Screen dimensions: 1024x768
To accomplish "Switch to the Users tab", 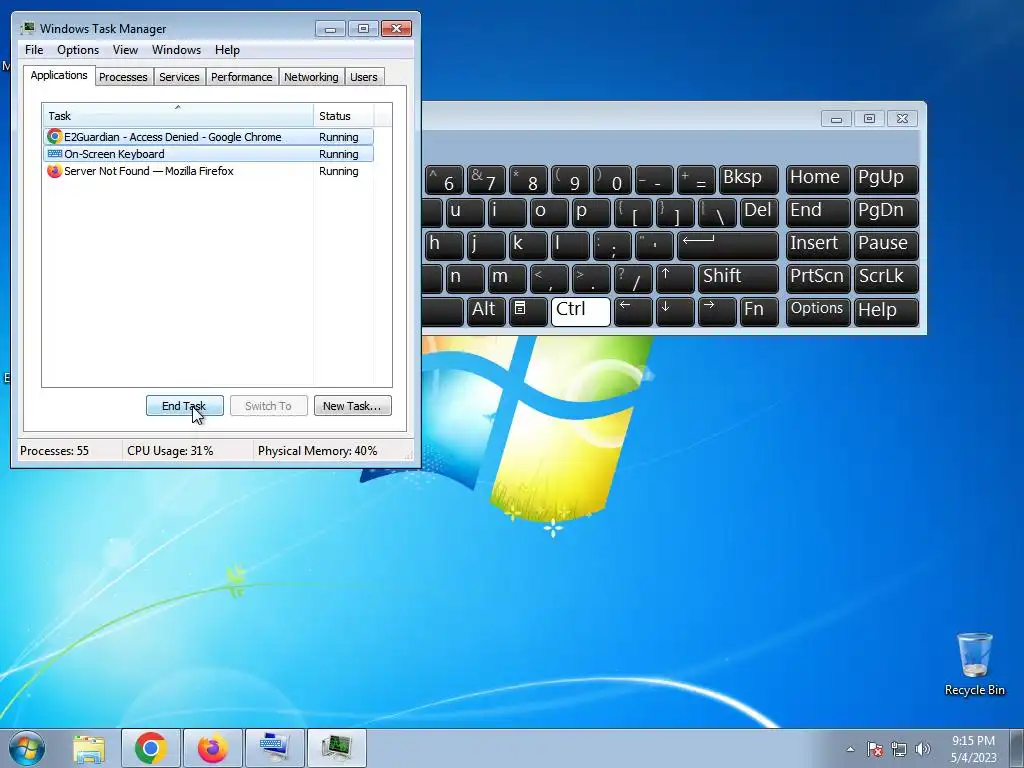I will 363,77.
